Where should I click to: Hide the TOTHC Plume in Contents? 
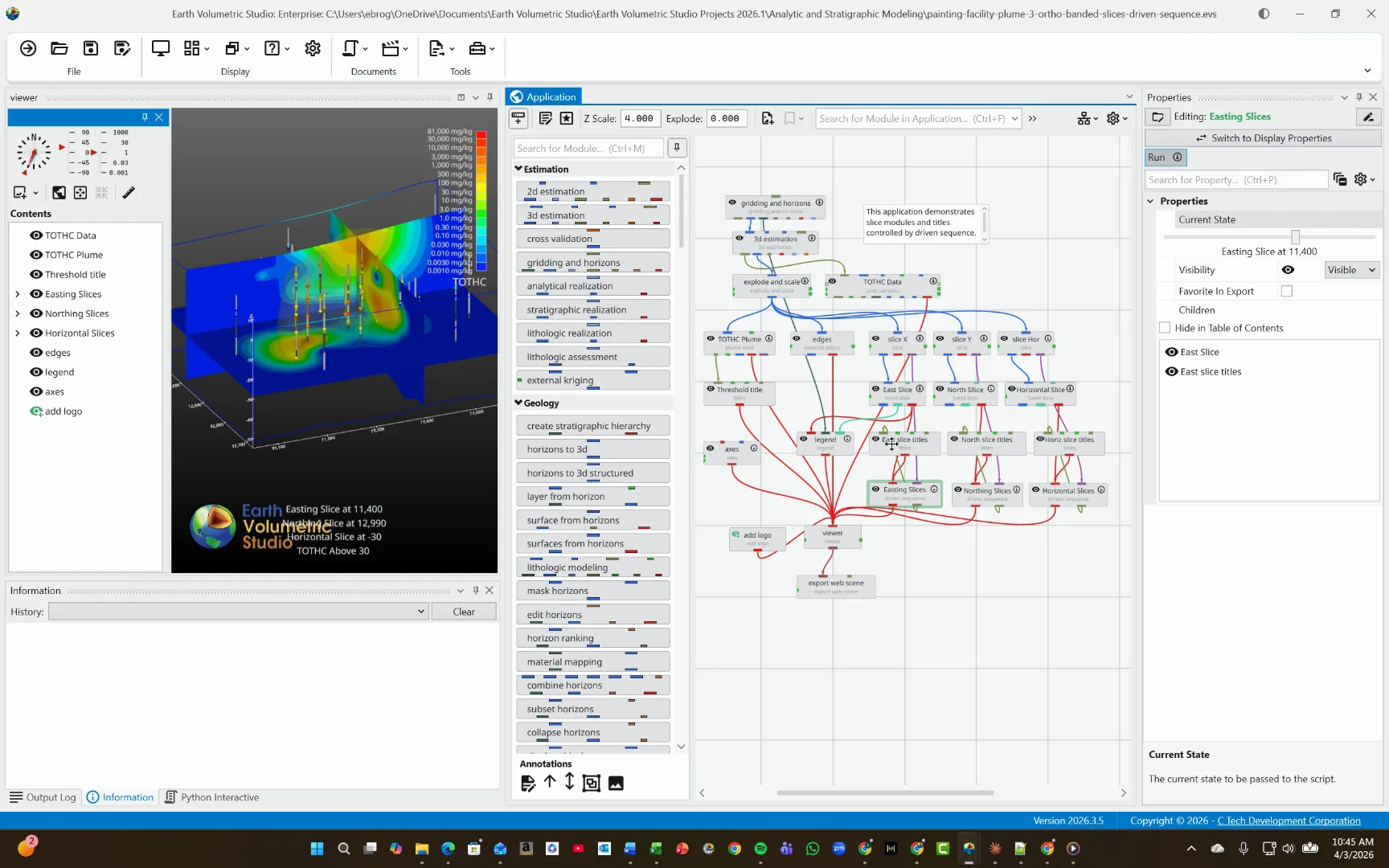(36, 255)
